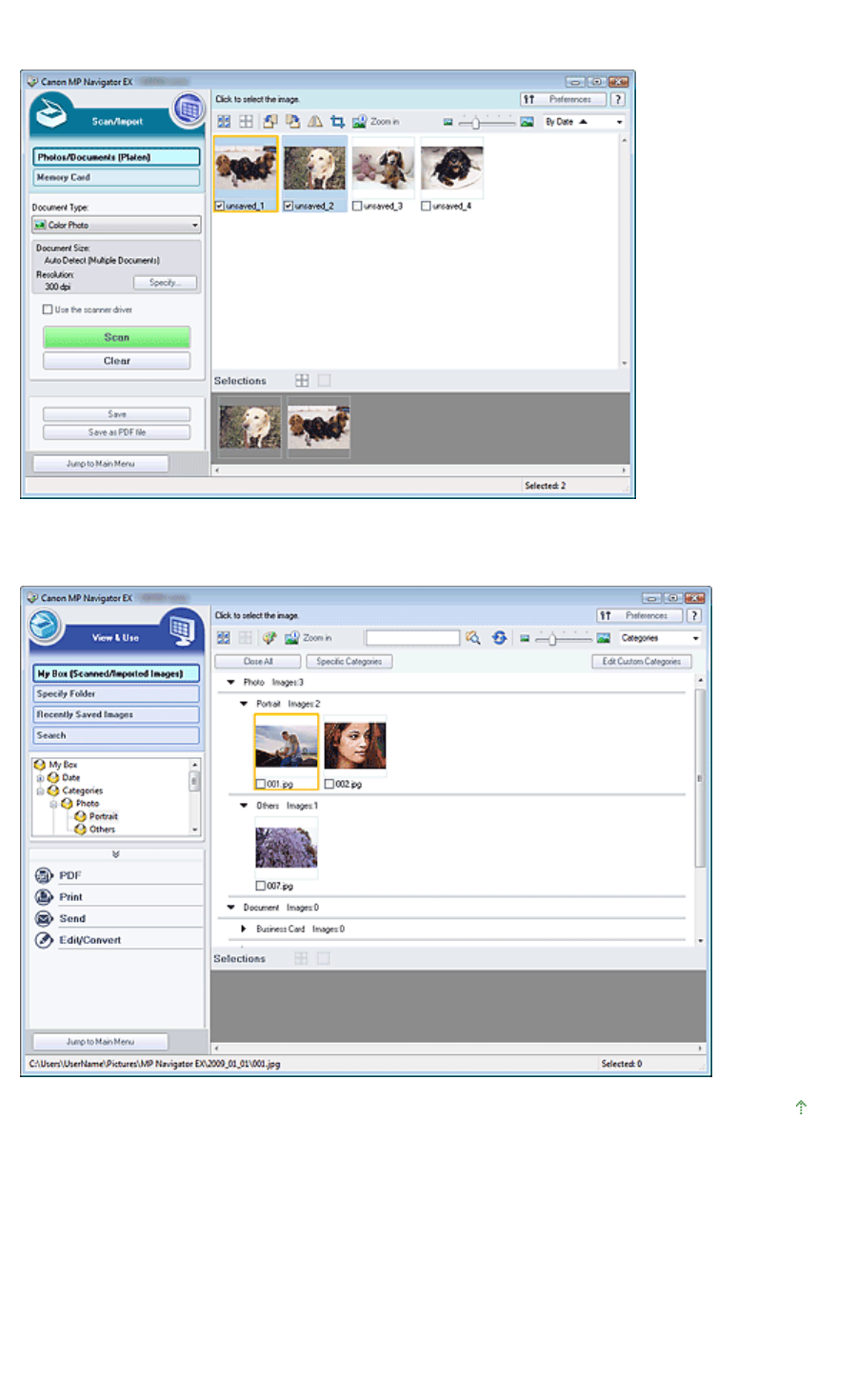The height and width of the screenshot is (1400, 857).
Task: Click the Clear button
Action: [116, 361]
